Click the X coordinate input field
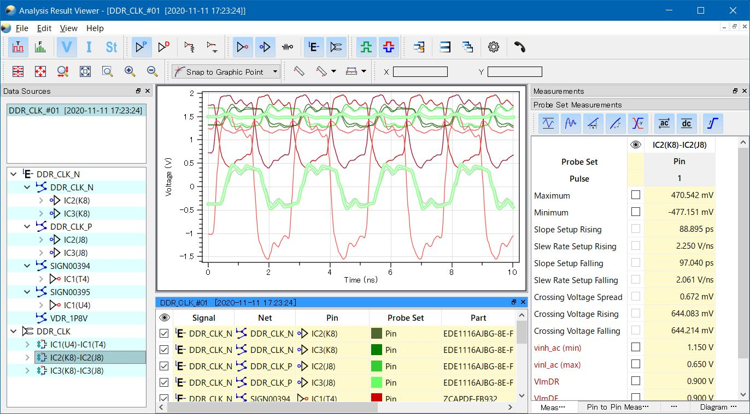This screenshot has height=414, width=750. tap(420, 72)
